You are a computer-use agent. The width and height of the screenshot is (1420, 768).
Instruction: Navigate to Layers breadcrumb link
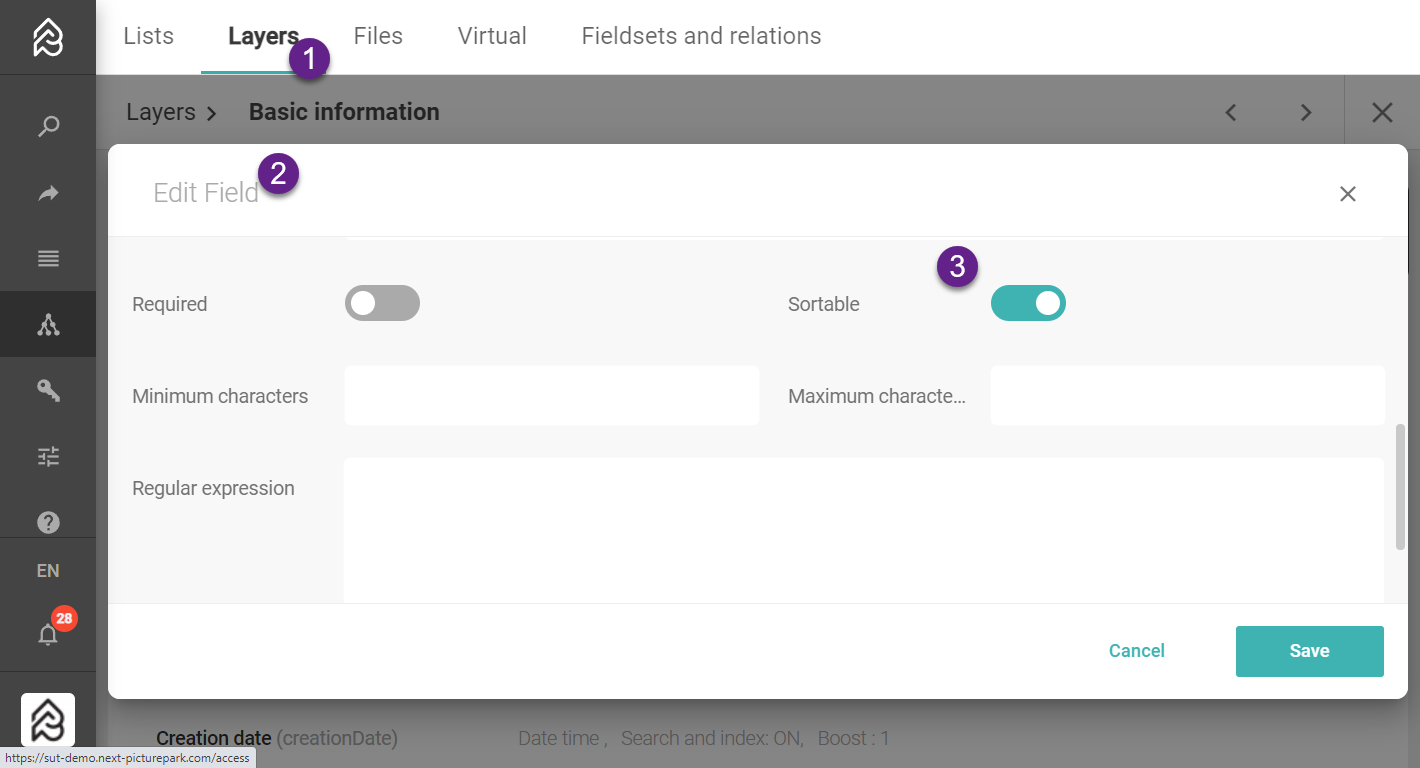click(x=160, y=112)
